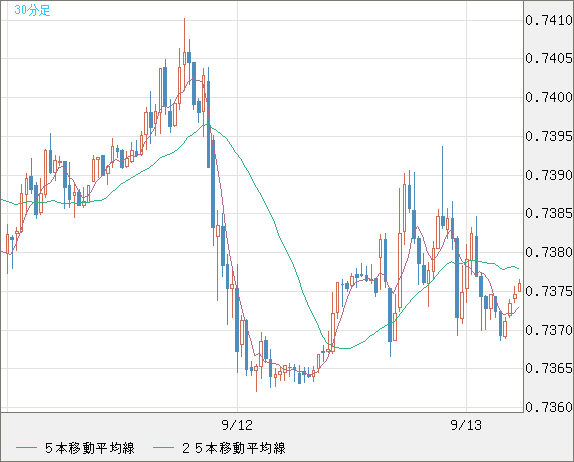Click the 0.7375 price axis label
The height and width of the screenshot is (462, 574).
(549, 291)
